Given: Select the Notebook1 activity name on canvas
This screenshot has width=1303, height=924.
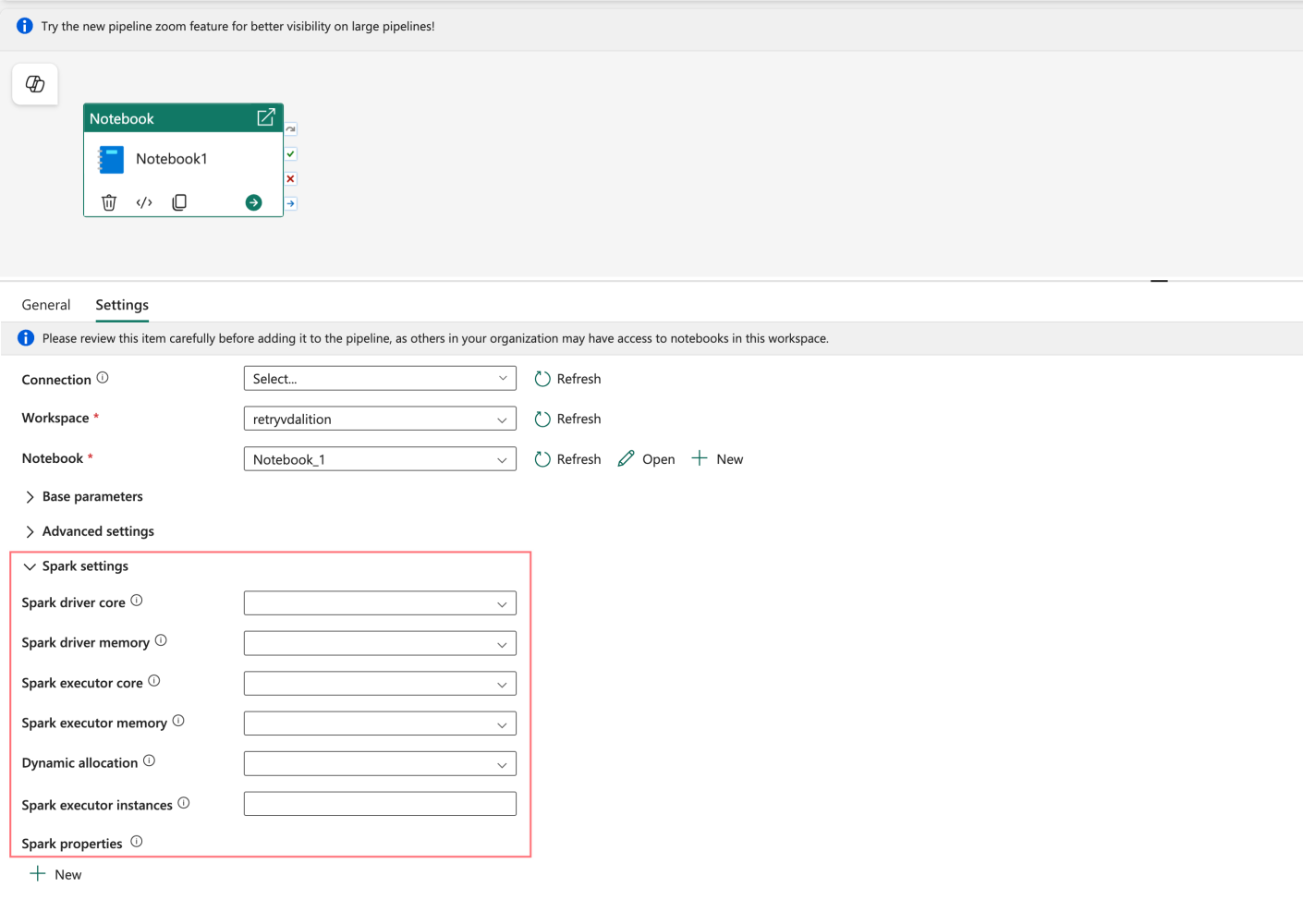Looking at the screenshot, I should [172, 159].
